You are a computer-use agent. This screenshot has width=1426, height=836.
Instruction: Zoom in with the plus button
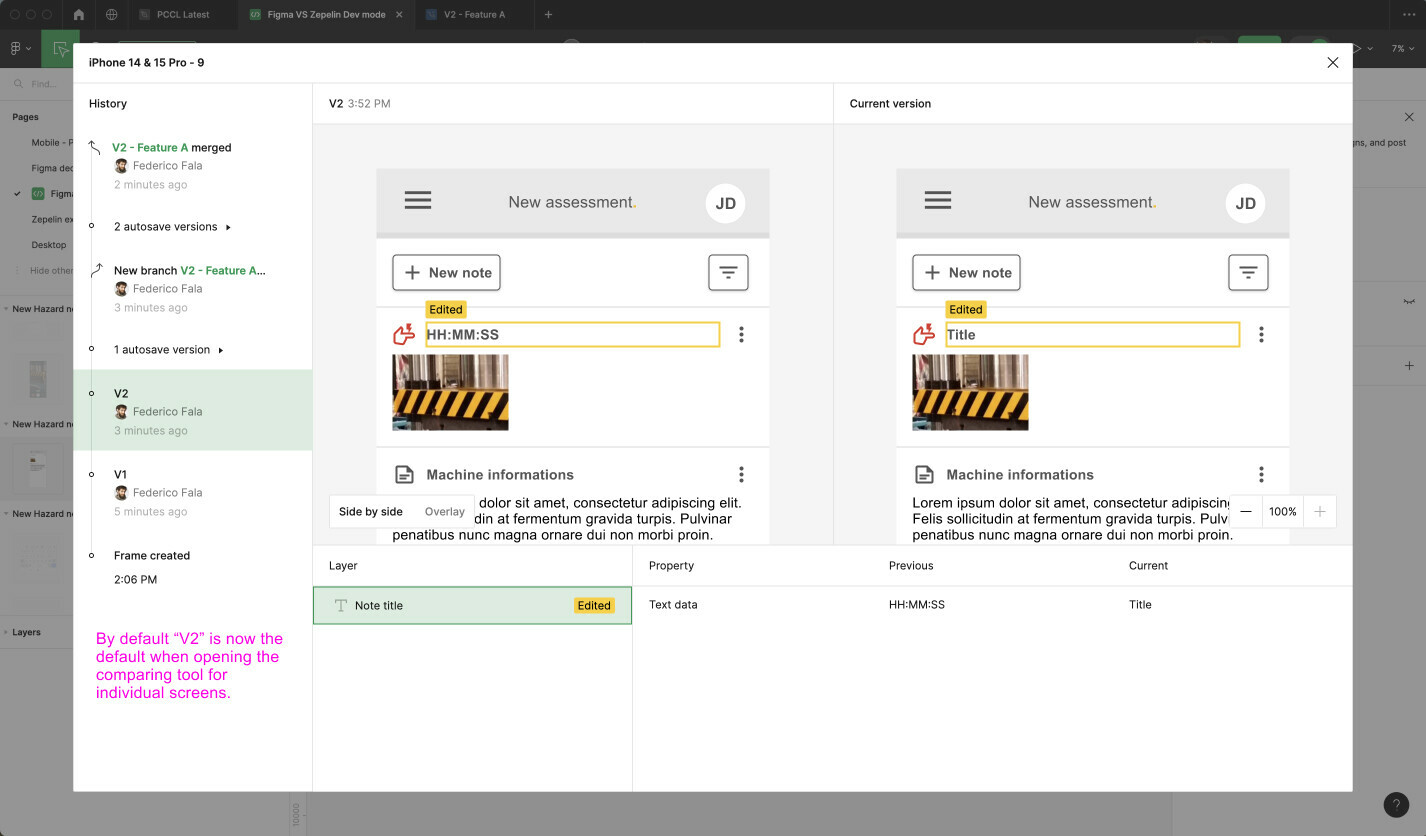tap(1320, 511)
